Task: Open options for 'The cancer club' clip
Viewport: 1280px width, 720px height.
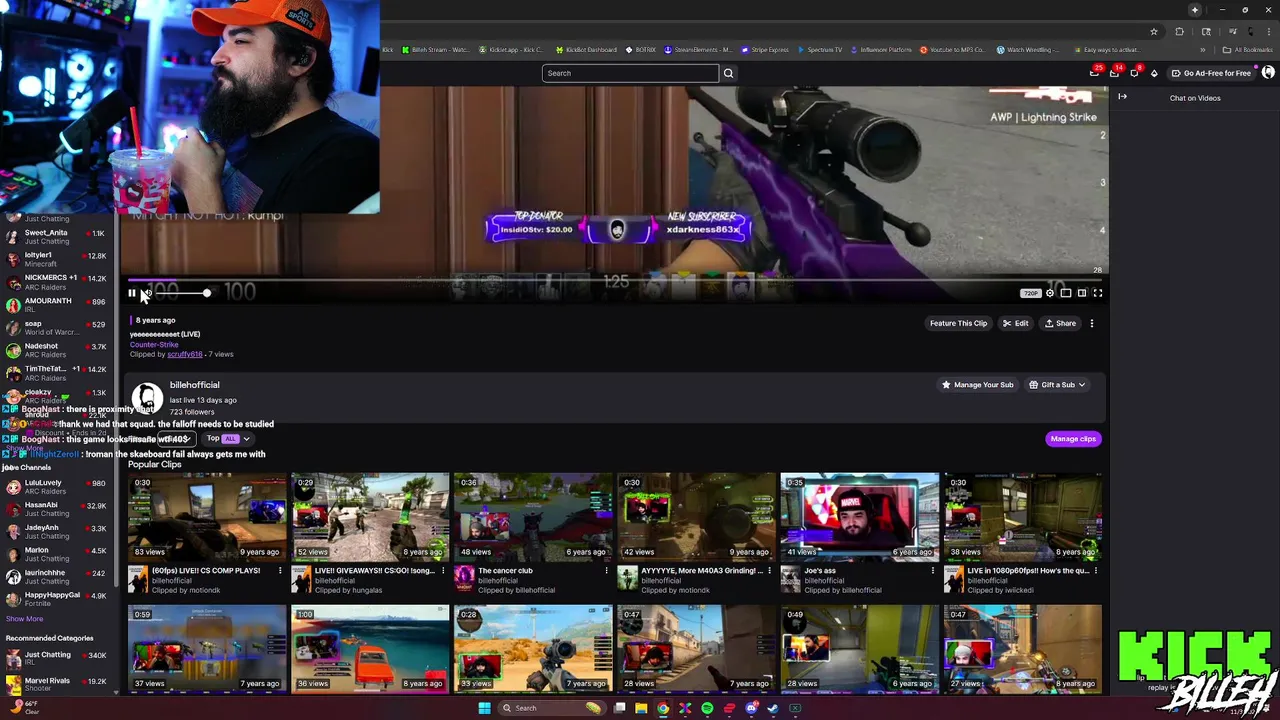Action: (606, 571)
